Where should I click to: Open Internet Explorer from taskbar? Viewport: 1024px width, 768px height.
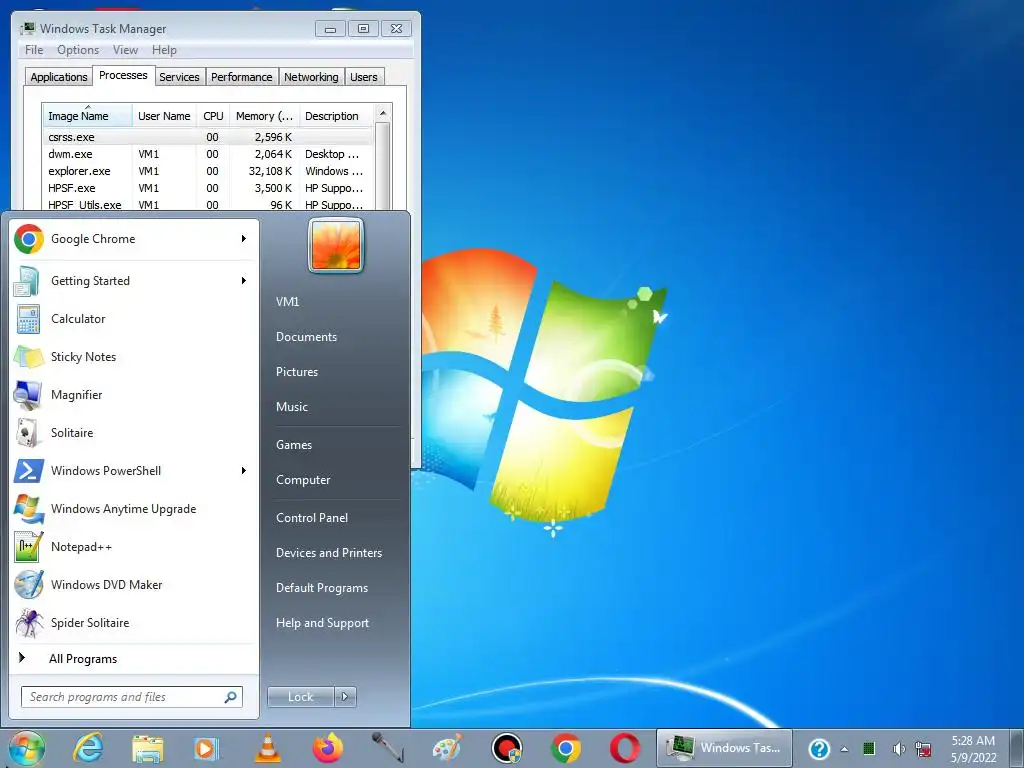(x=88, y=748)
